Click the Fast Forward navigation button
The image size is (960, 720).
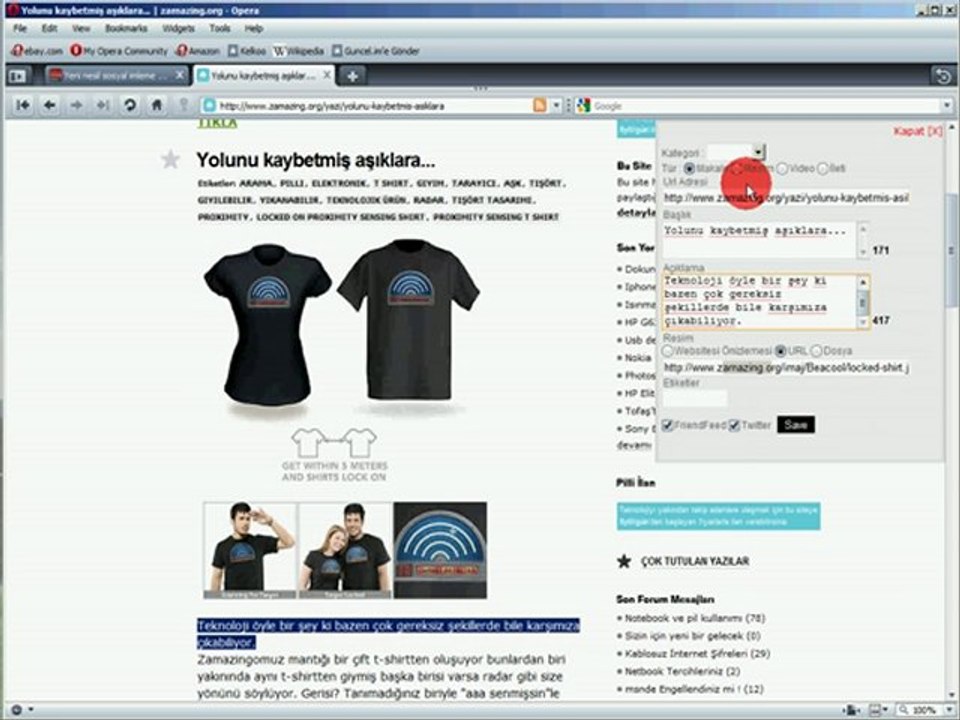[103, 105]
